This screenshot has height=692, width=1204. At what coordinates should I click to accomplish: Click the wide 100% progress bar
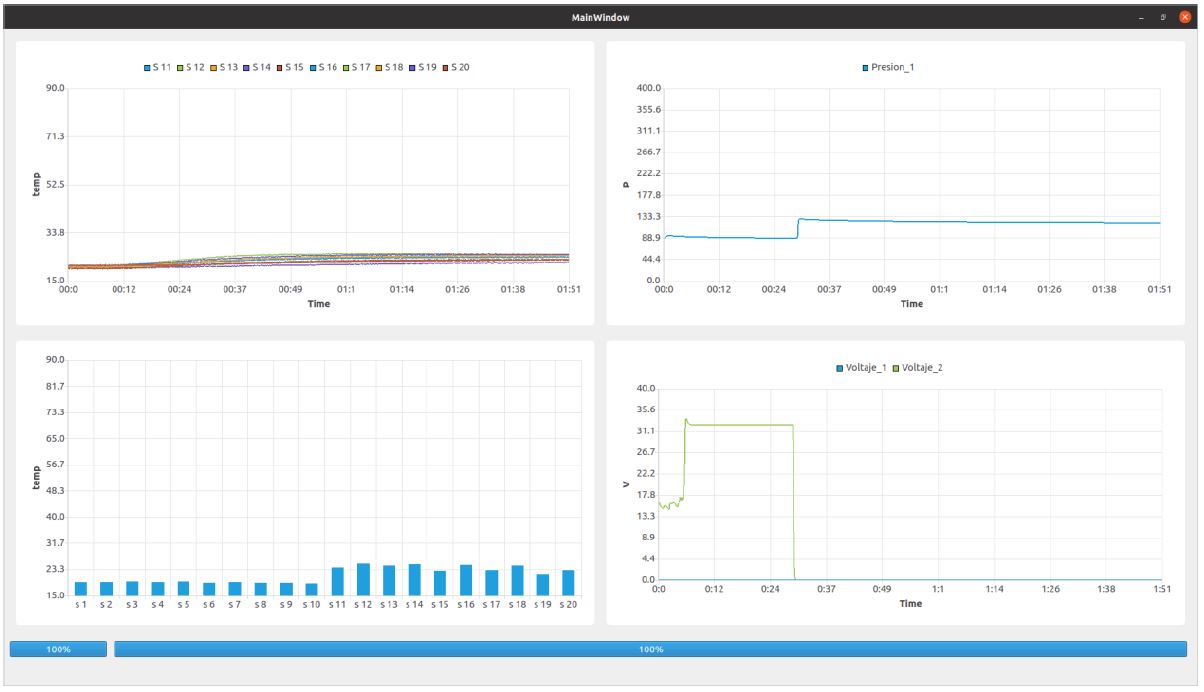650,649
